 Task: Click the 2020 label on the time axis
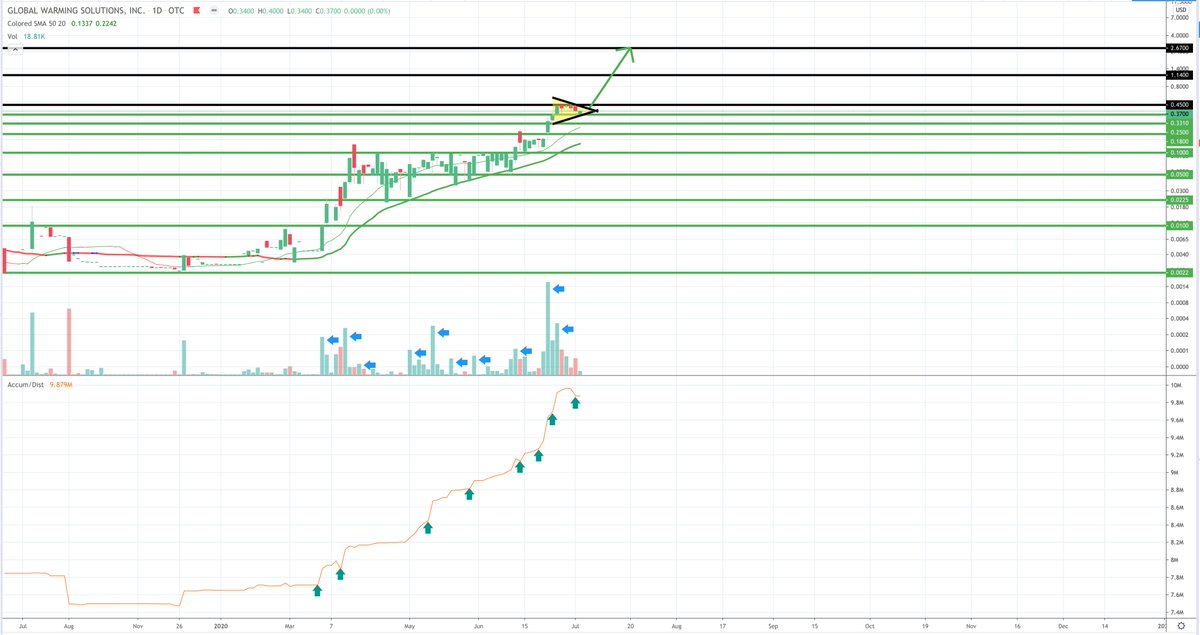pyautogui.click(x=223, y=625)
